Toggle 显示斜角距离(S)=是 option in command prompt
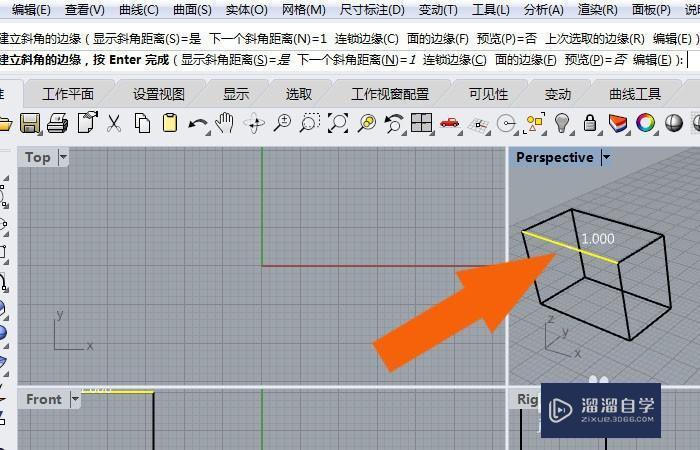The image size is (700, 450). click(236, 59)
